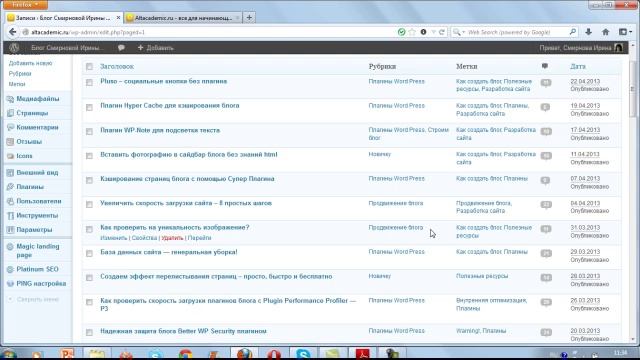Bookmark page with the star icon
Viewport: 640px width, 360px height.
click(412, 32)
